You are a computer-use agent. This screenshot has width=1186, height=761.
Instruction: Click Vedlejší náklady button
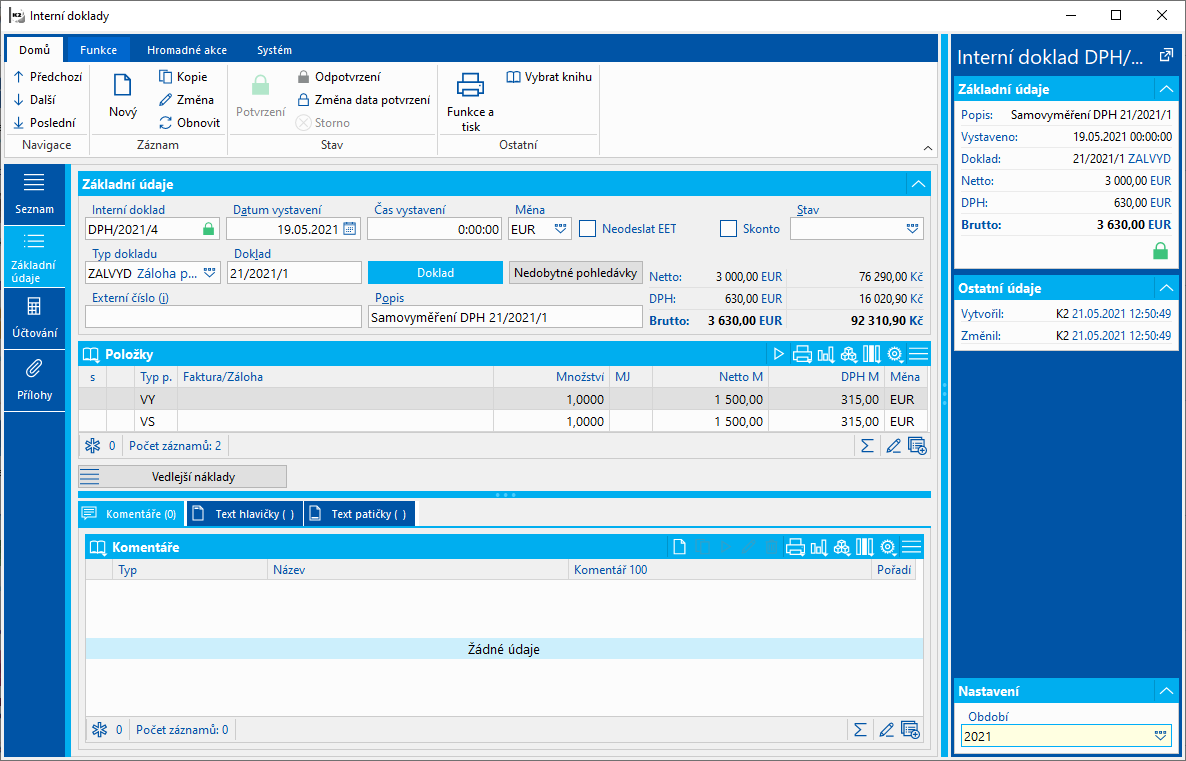(x=182, y=477)
